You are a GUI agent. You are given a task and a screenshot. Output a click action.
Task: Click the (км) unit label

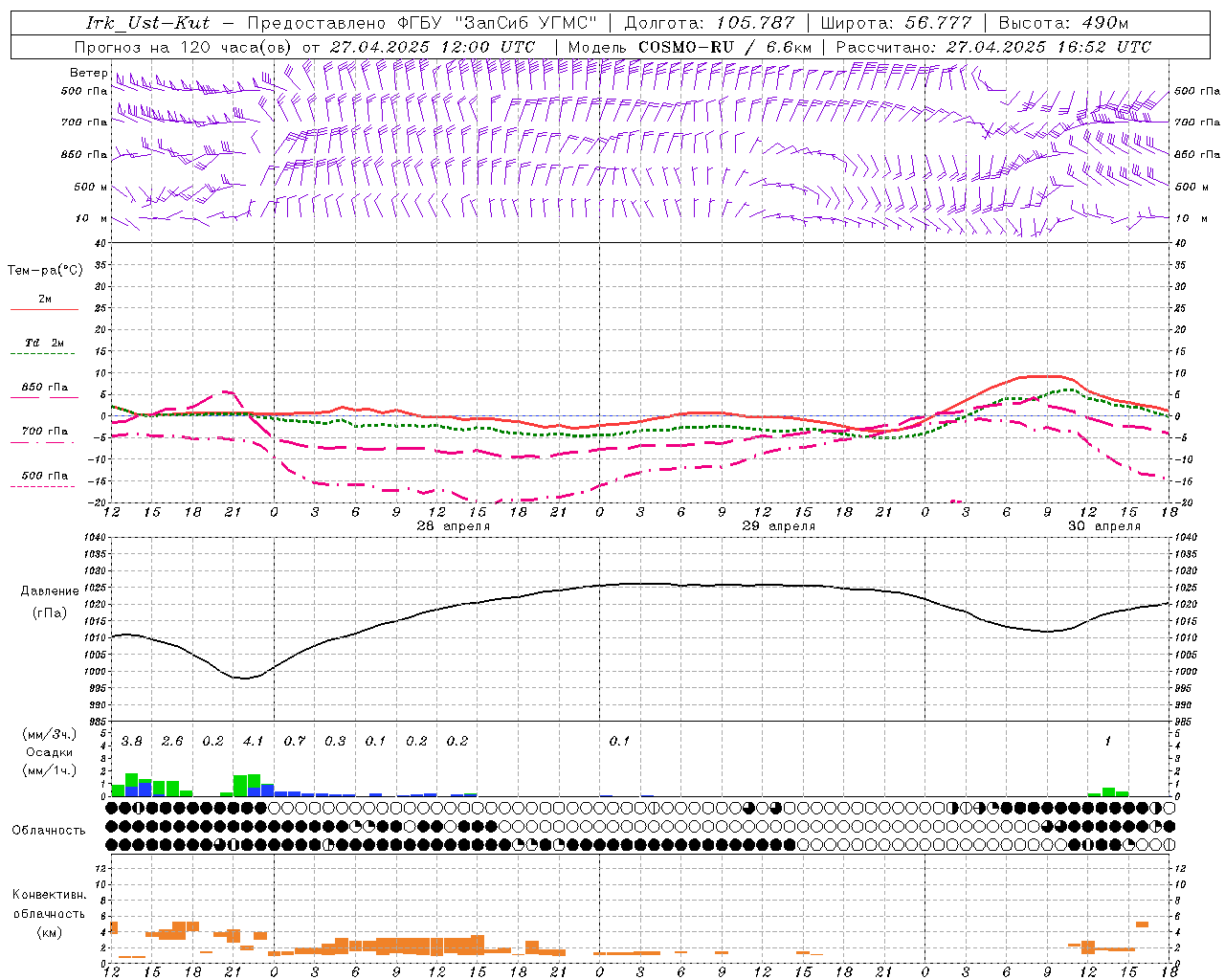pos(50,932)
